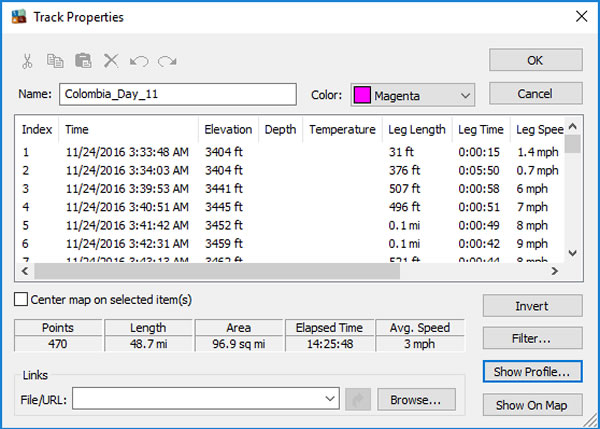
Task: Click the Copy icon in toolbar
Action: click(x=55, y=61)
